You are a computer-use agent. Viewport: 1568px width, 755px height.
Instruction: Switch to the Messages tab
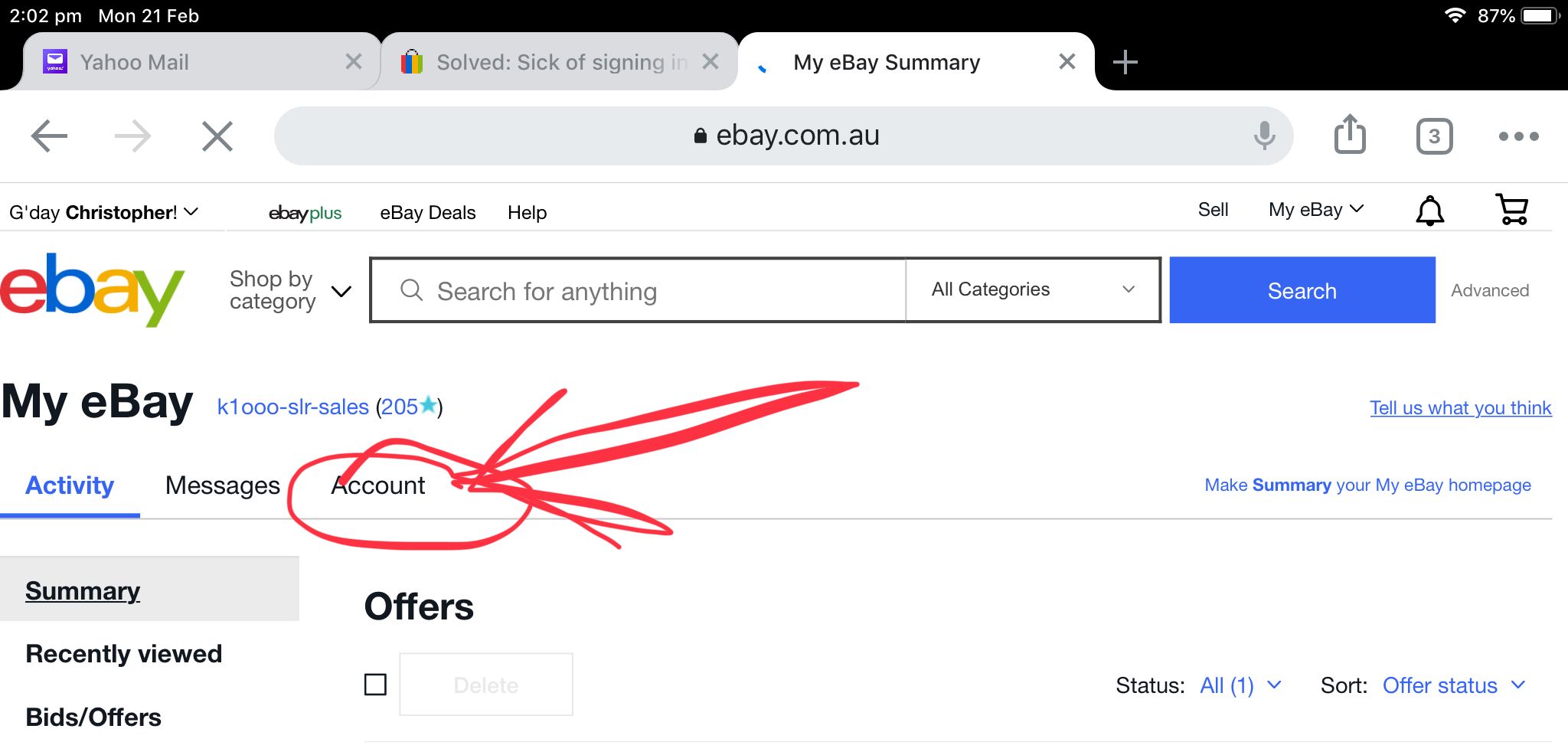222,485
